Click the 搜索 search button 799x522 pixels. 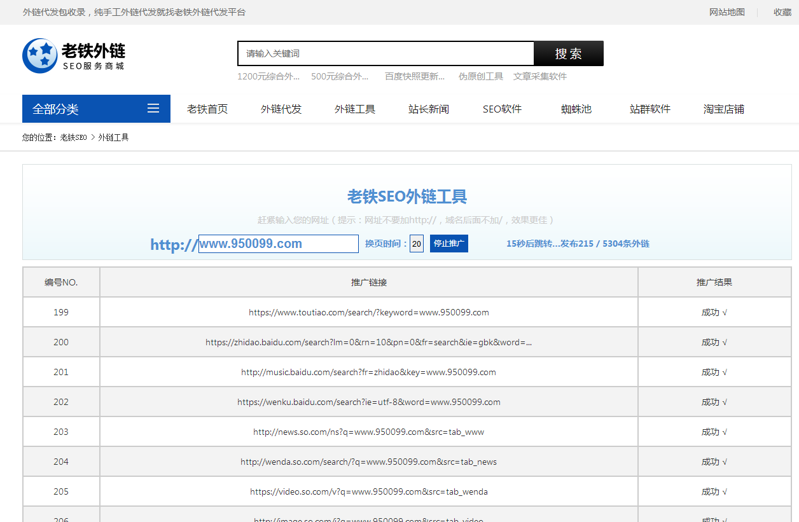[569, 54]
